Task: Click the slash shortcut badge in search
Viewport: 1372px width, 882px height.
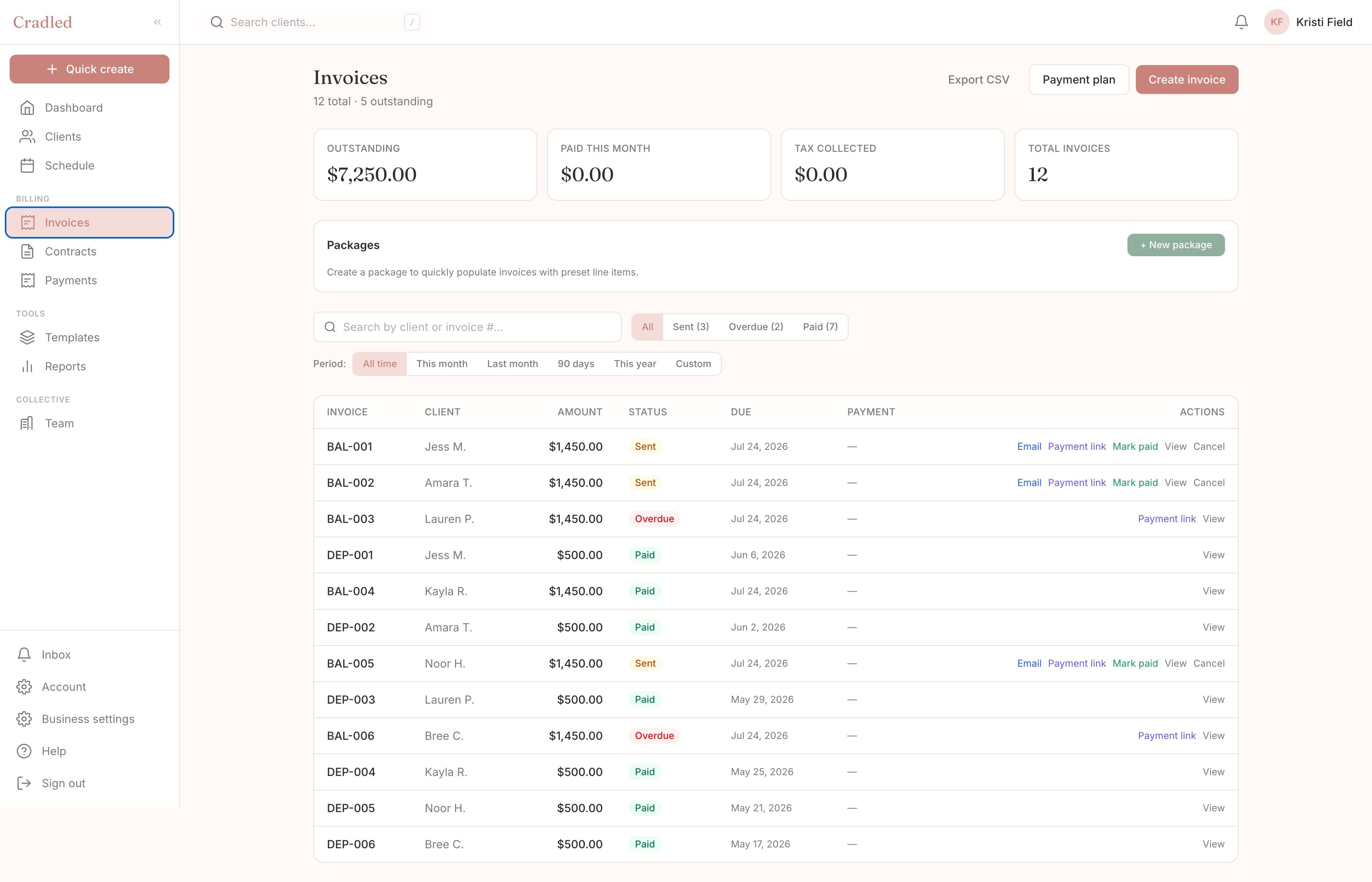Action: [412, 22]
